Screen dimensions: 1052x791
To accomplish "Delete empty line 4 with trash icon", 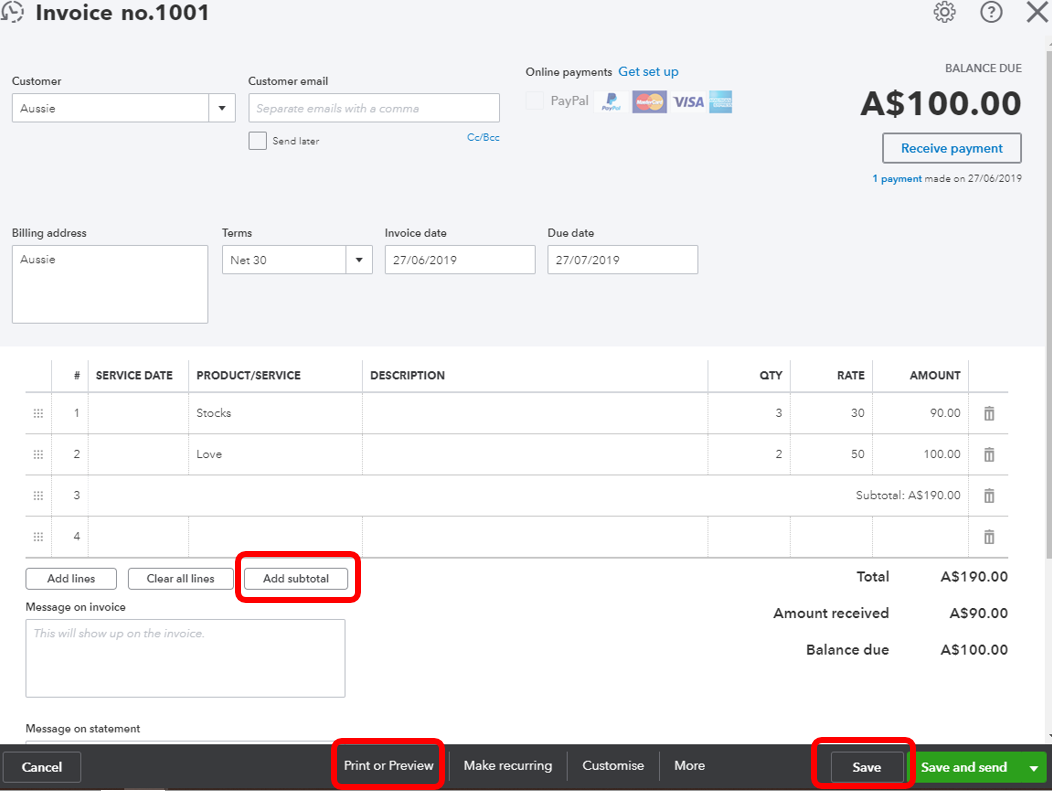I will (989, 537).
